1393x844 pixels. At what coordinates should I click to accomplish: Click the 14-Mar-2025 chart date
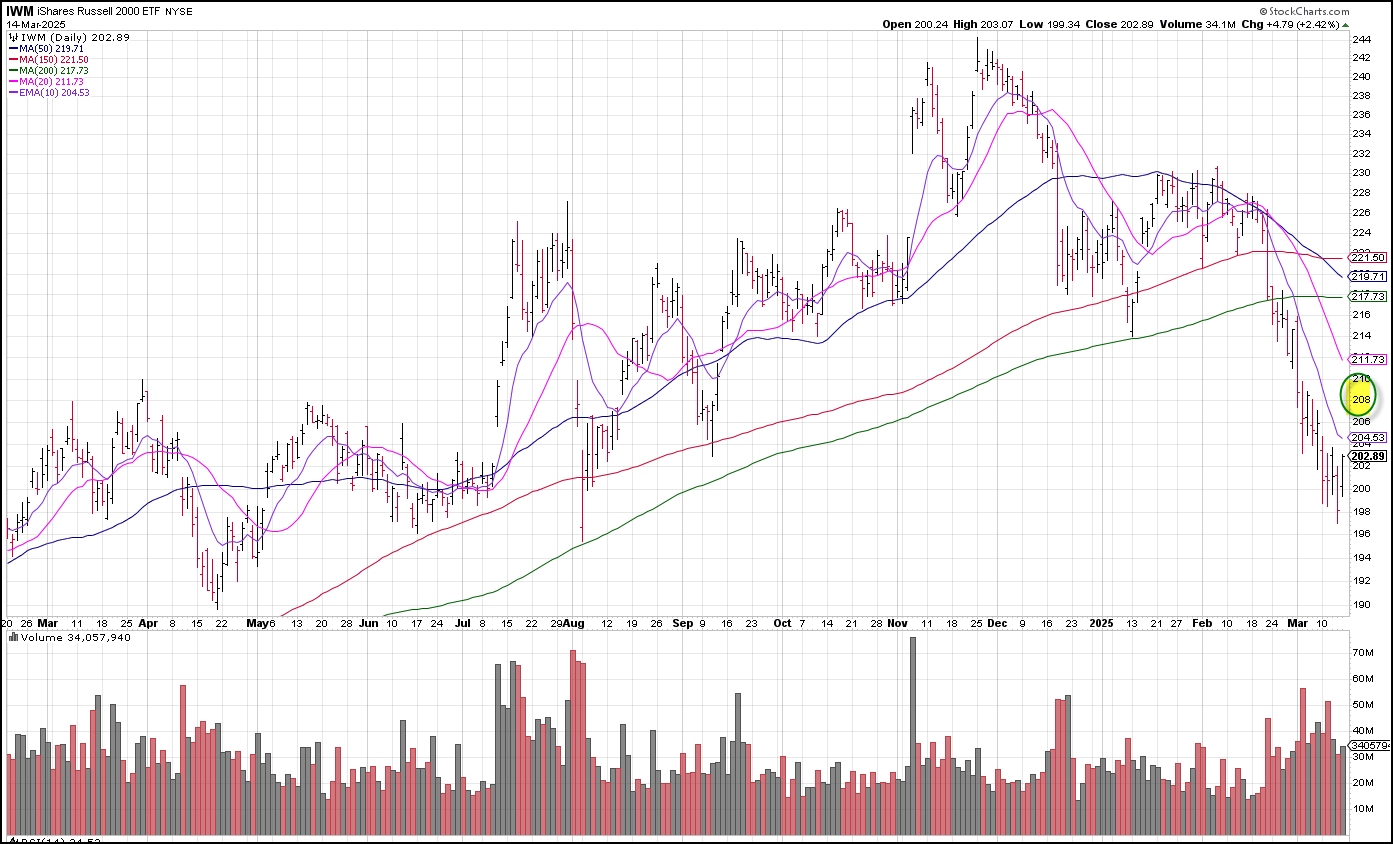pyautogui.click(x=34, y=24)
